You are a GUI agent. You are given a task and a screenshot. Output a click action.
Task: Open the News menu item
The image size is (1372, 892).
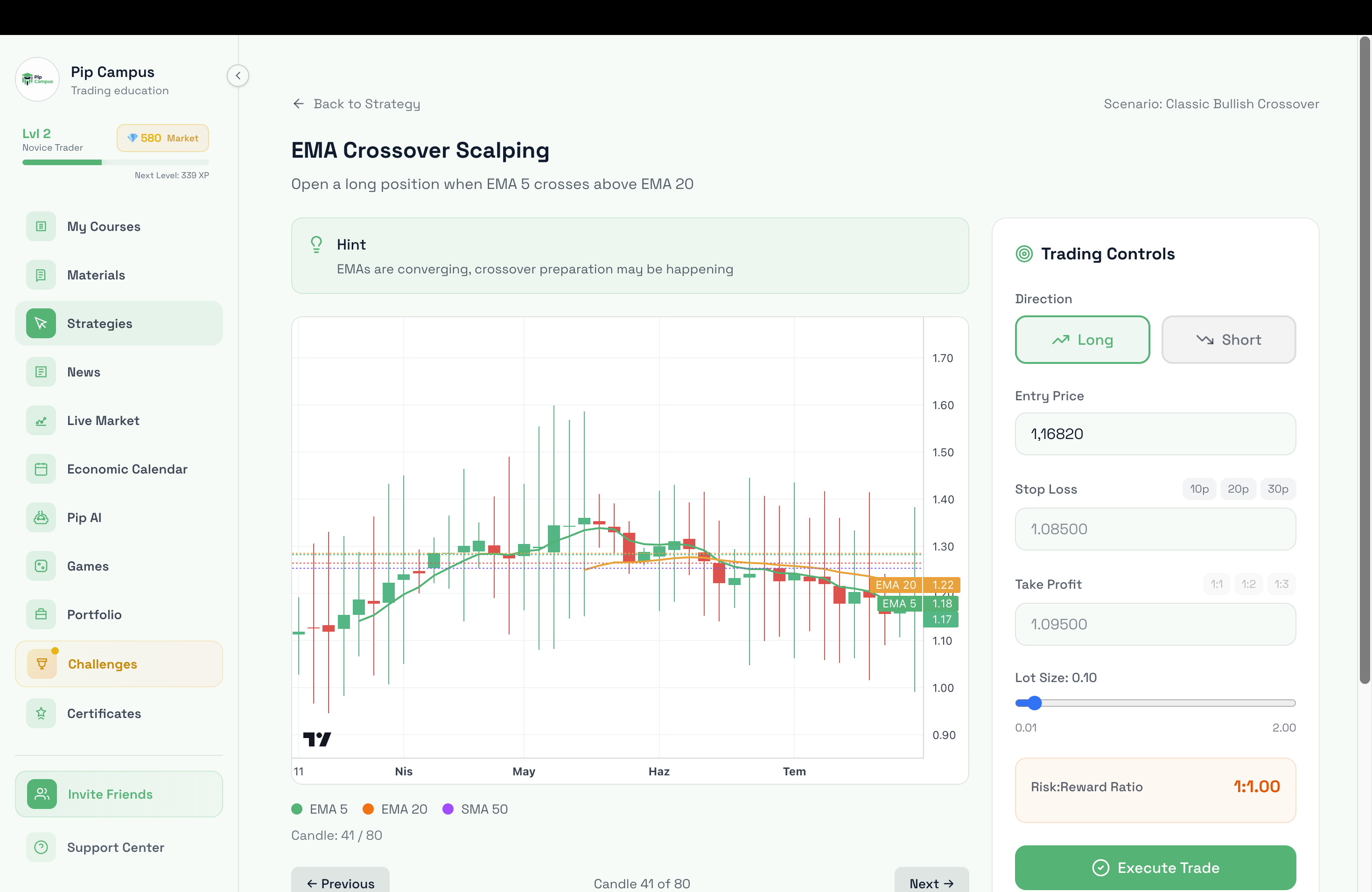[84, 372]
